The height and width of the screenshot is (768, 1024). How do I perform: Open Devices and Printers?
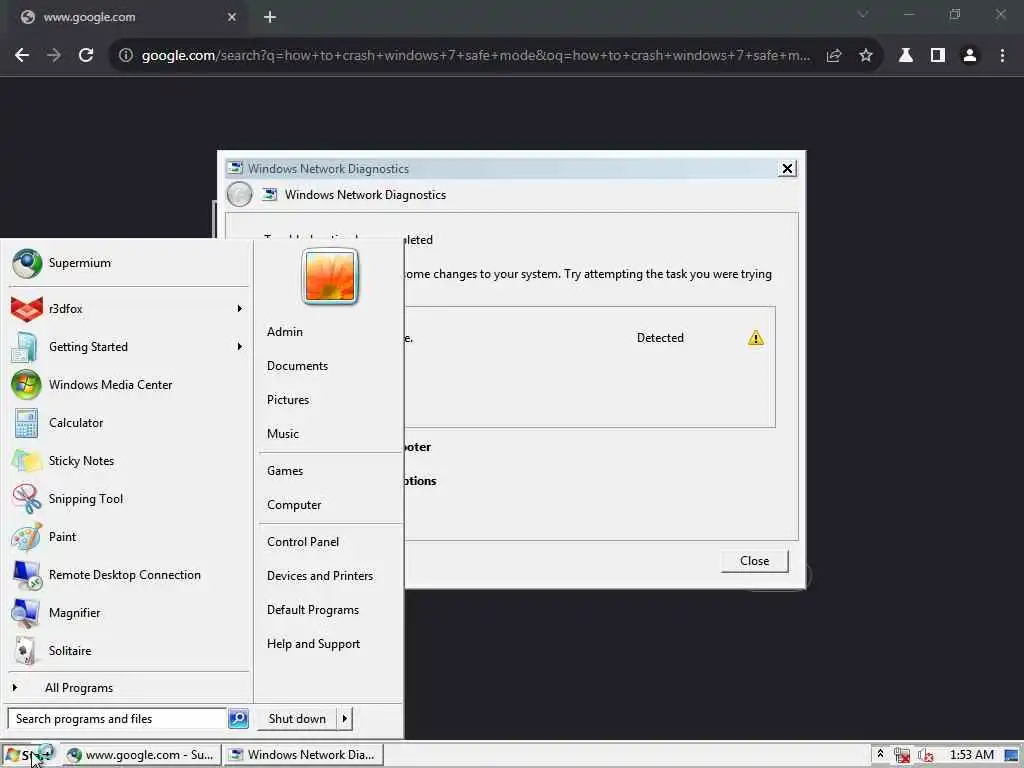click(x=320, y=576)
